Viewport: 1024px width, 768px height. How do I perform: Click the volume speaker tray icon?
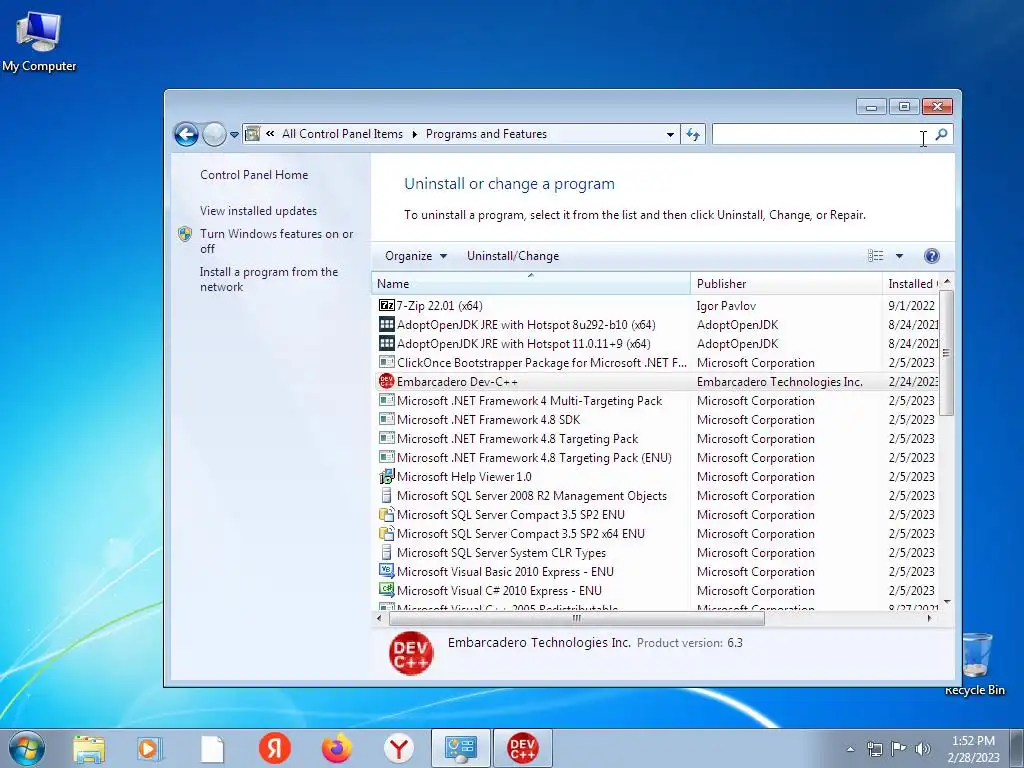pos(923,748)
